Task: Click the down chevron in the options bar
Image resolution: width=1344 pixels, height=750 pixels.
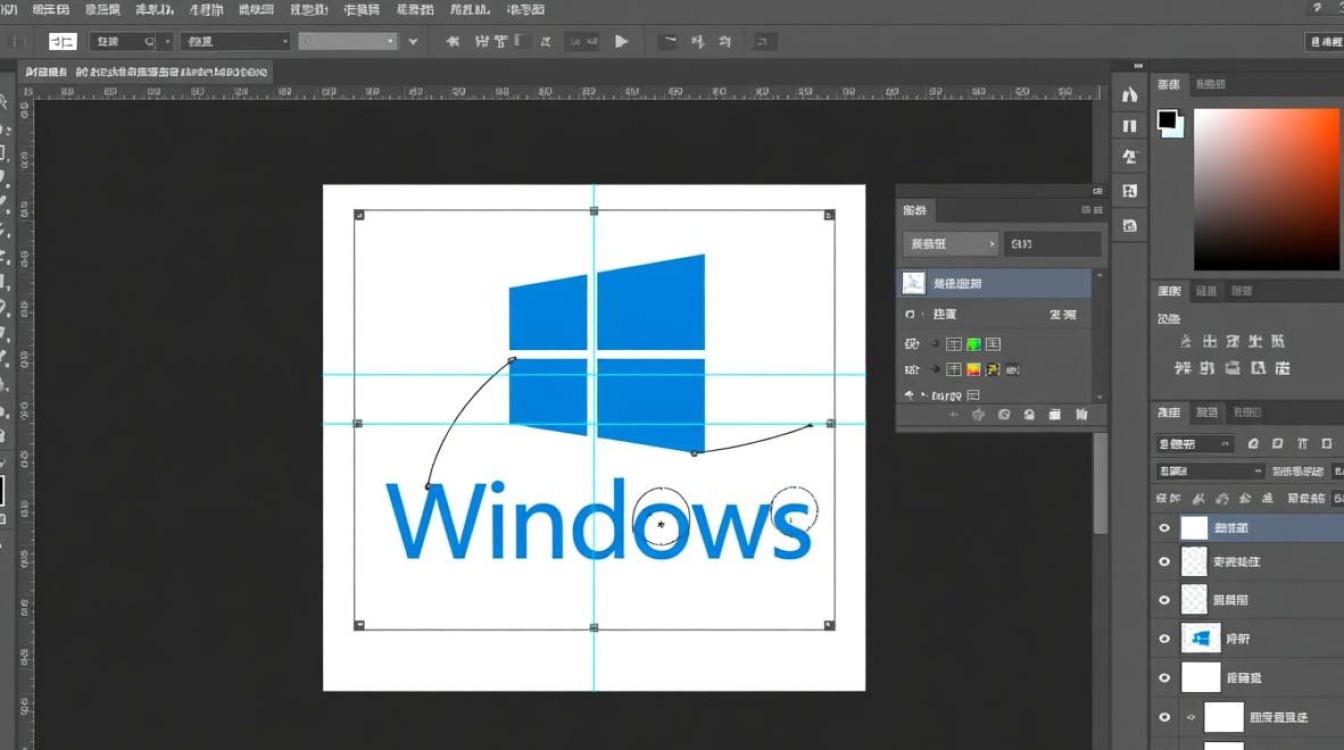Action: pyautogui.click(x=413, y=42)
